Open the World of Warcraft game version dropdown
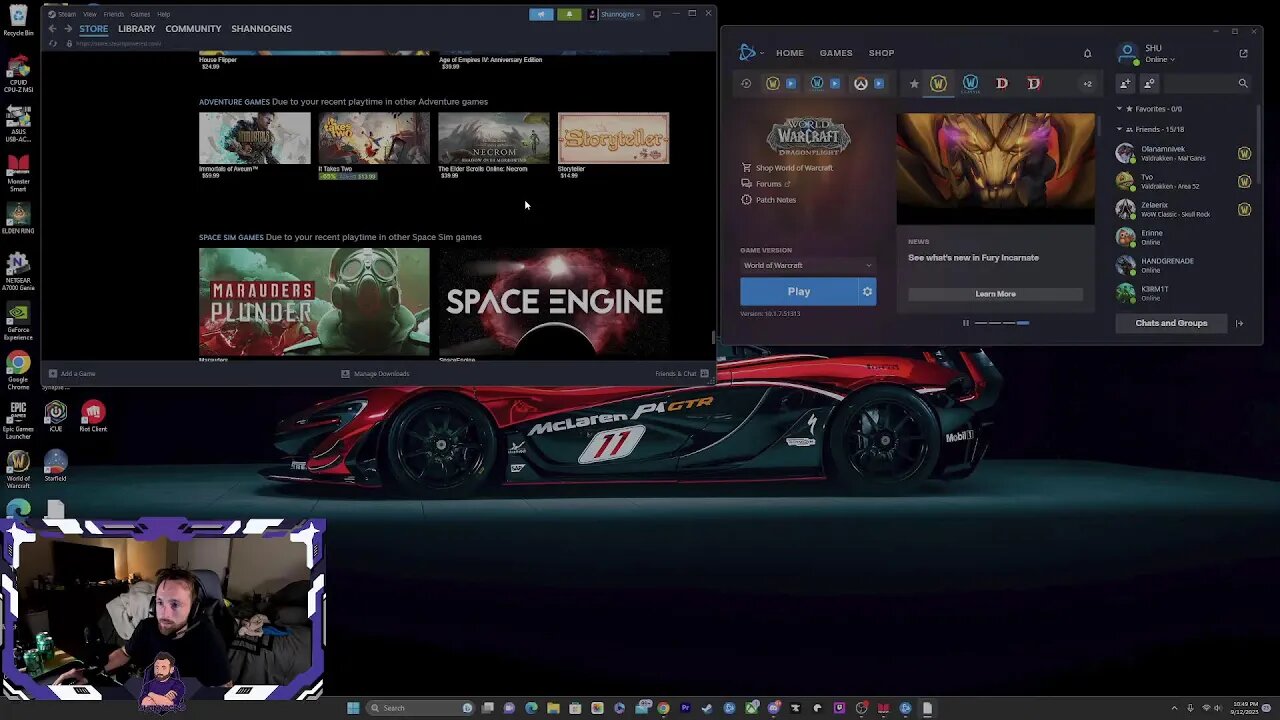Image resolution: width=1280 pixels, height=720 pixels. click(808, 265)
